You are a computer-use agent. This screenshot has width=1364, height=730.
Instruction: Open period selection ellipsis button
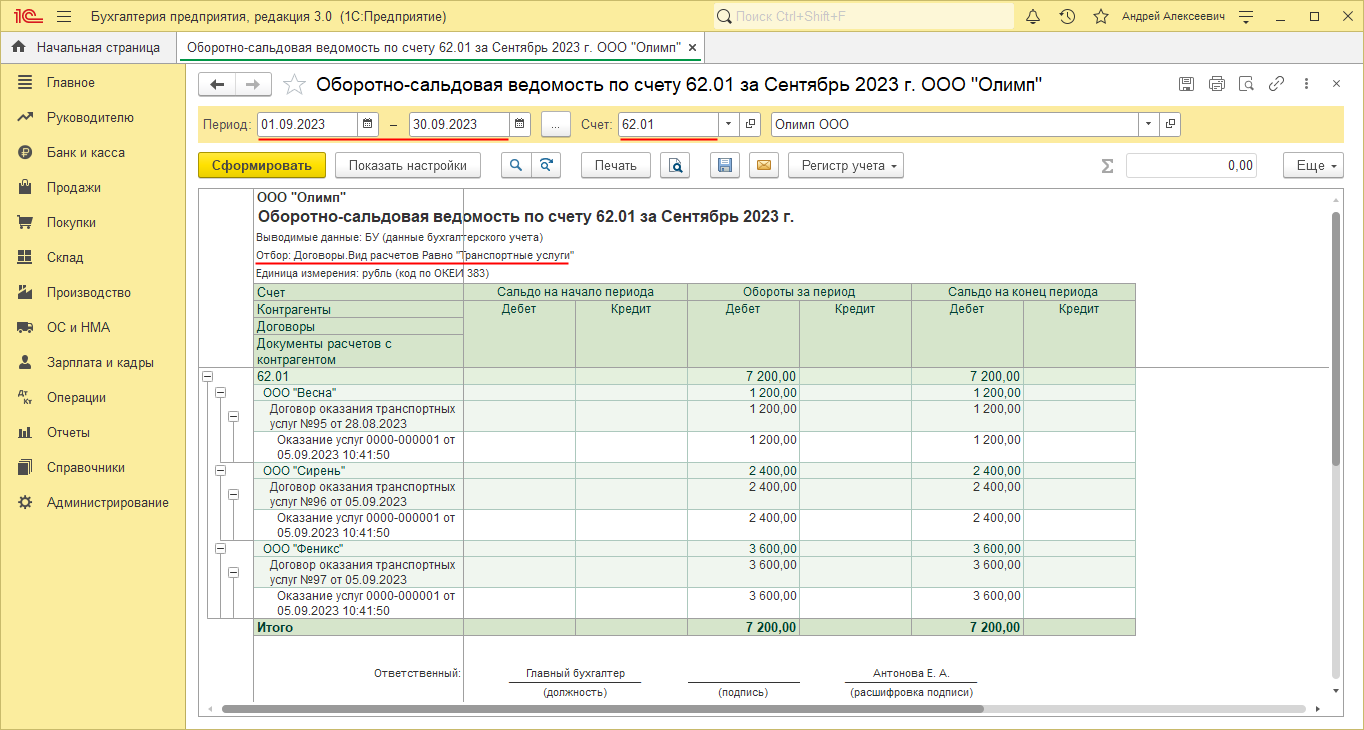[x=556, y=124]
